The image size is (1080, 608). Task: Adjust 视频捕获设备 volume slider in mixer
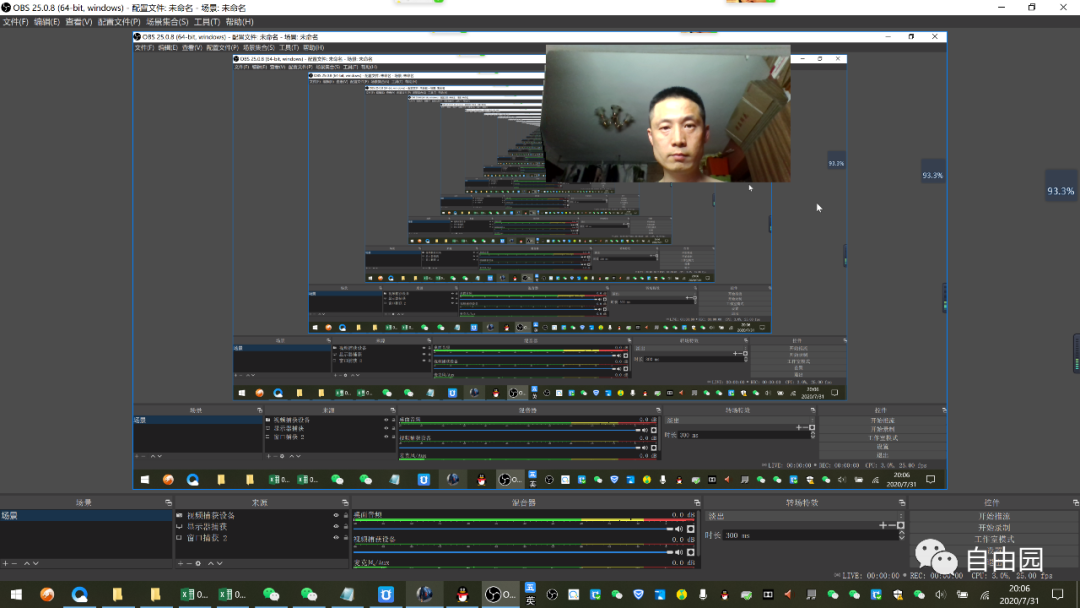click(513, 552)
